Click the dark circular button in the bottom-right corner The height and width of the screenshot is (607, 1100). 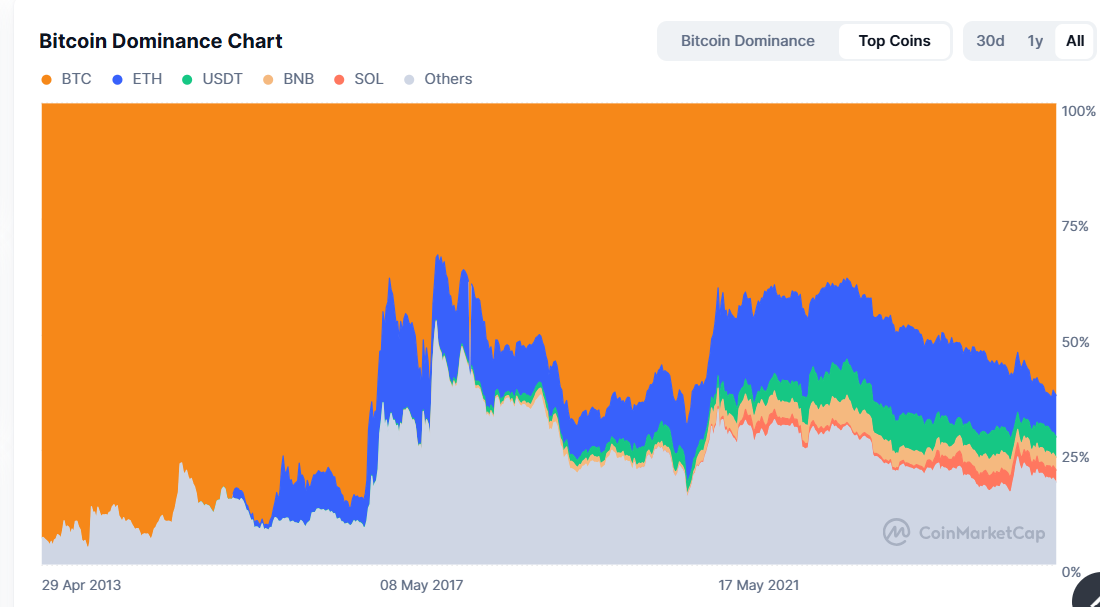click(x=1088, y=593)
